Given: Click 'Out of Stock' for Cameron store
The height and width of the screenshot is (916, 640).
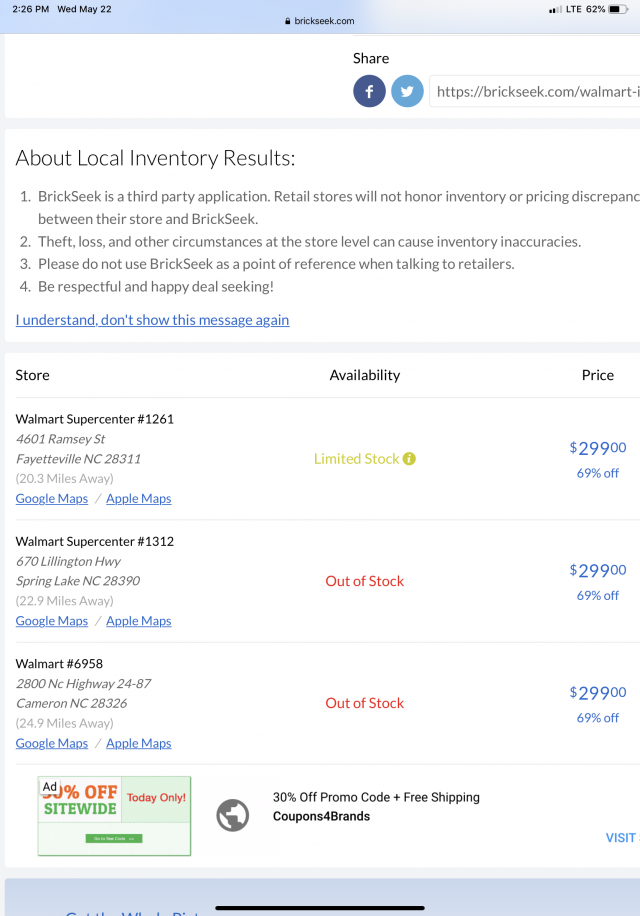Looking at the screenshot, I should click(364, 703).
